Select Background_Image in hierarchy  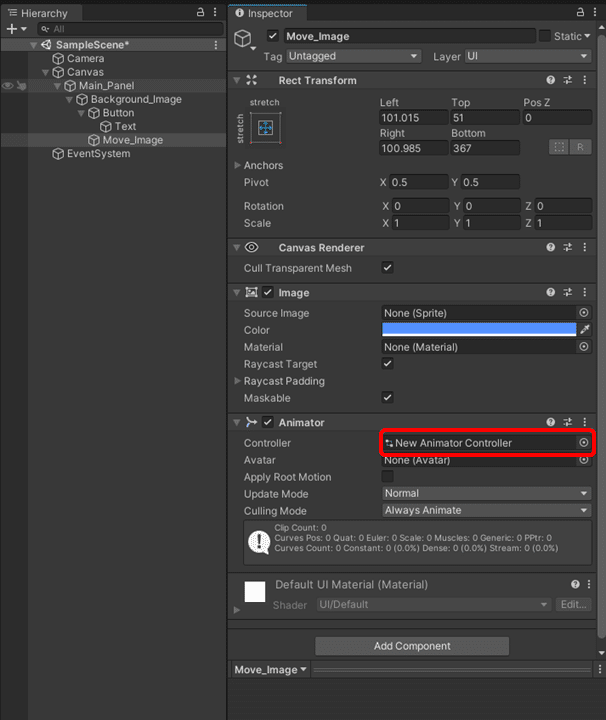136,100
